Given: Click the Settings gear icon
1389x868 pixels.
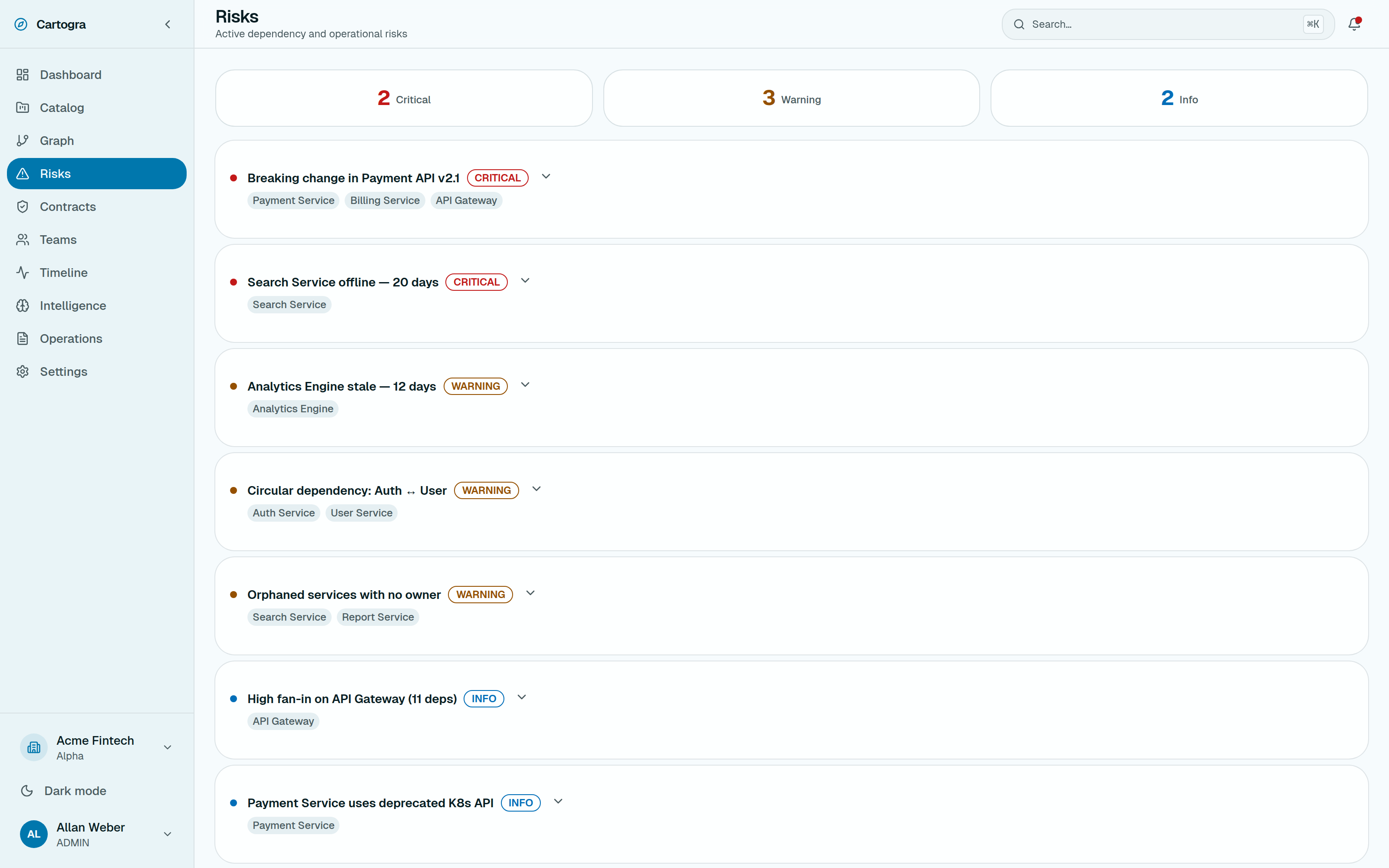Looking at the screenshot, I should (x=23, y=372).
